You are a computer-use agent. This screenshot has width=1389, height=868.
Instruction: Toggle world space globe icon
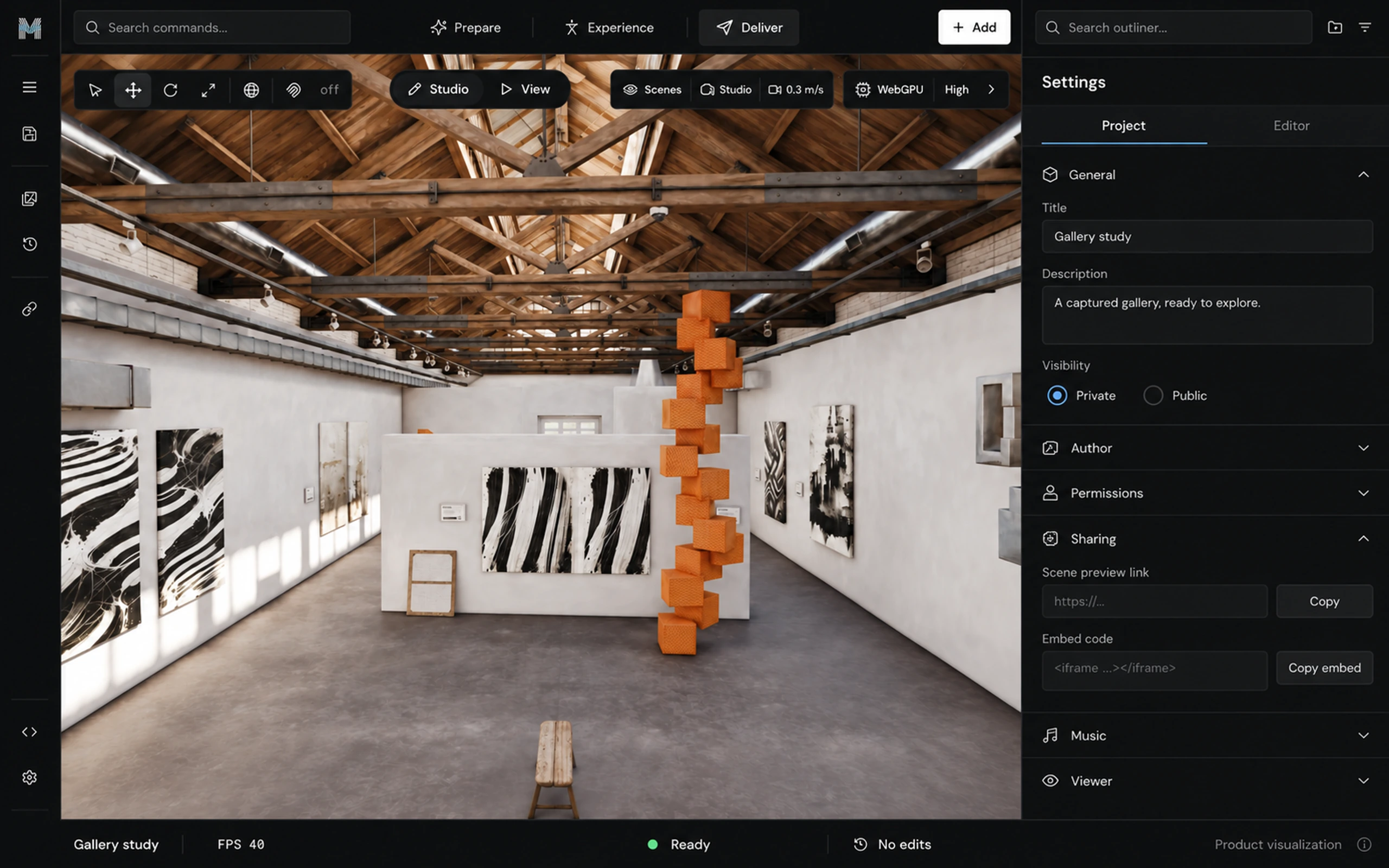click(251, 90)
